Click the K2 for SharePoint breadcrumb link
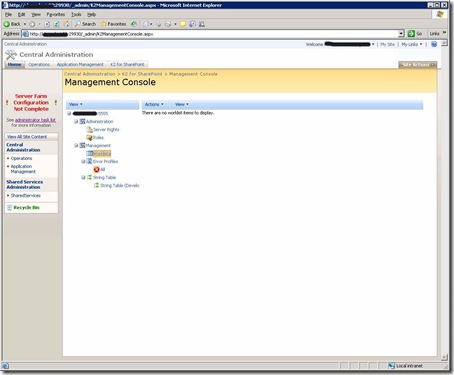This screenshot has width=454, height=375. [142, 74]
